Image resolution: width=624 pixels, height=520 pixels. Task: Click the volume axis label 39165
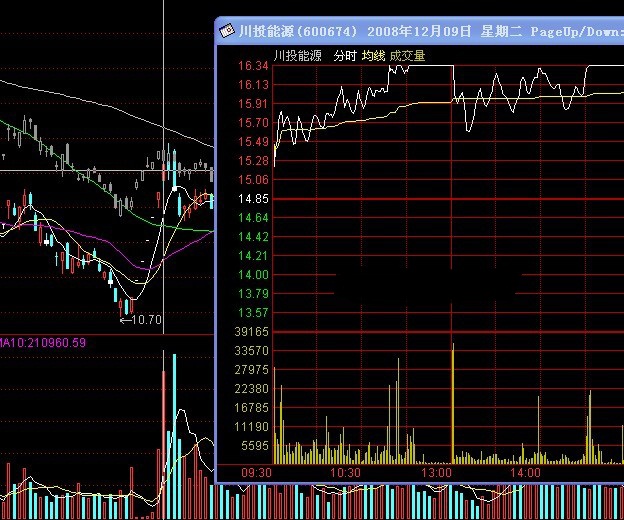252,331
